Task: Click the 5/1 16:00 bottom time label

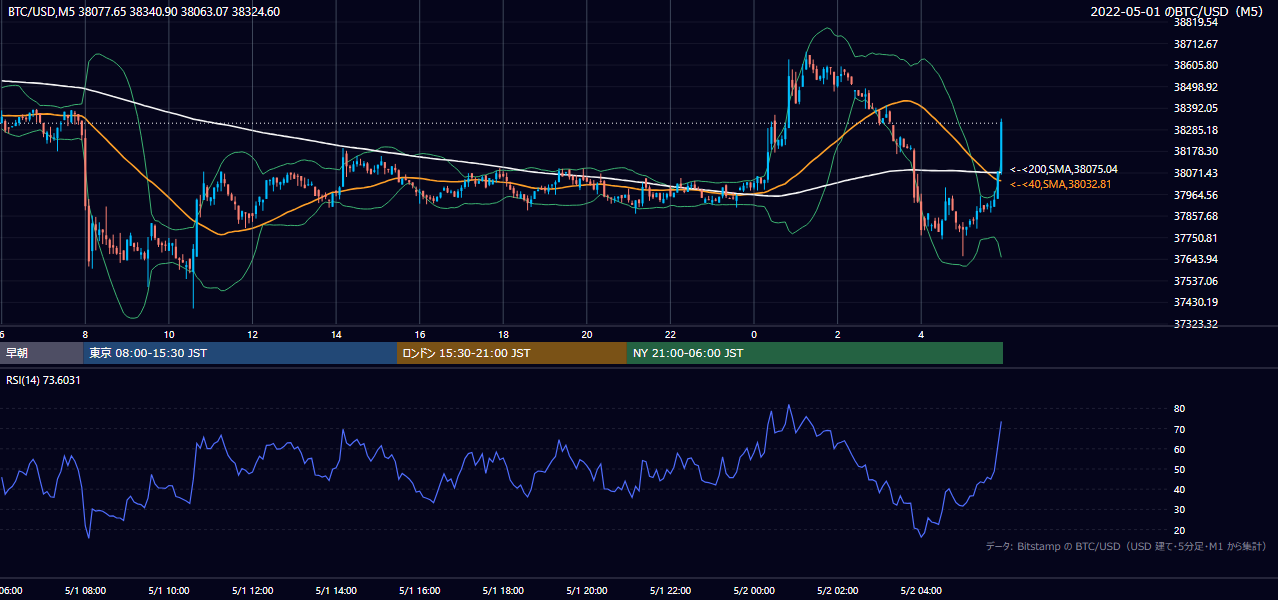Action: point(420,590)
